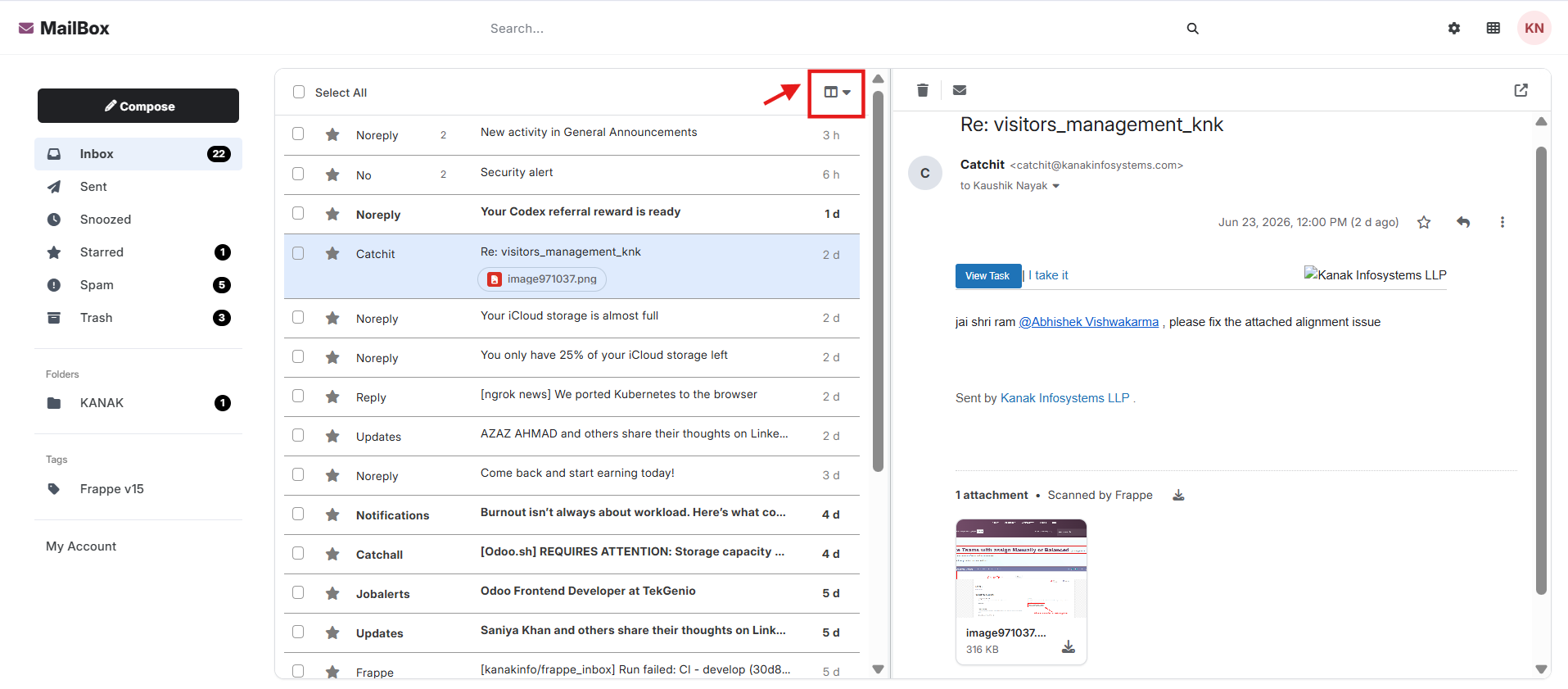This screenshot has width=1568, height=689.
Task: Reply using the arrow icon
Action: 1463,222
